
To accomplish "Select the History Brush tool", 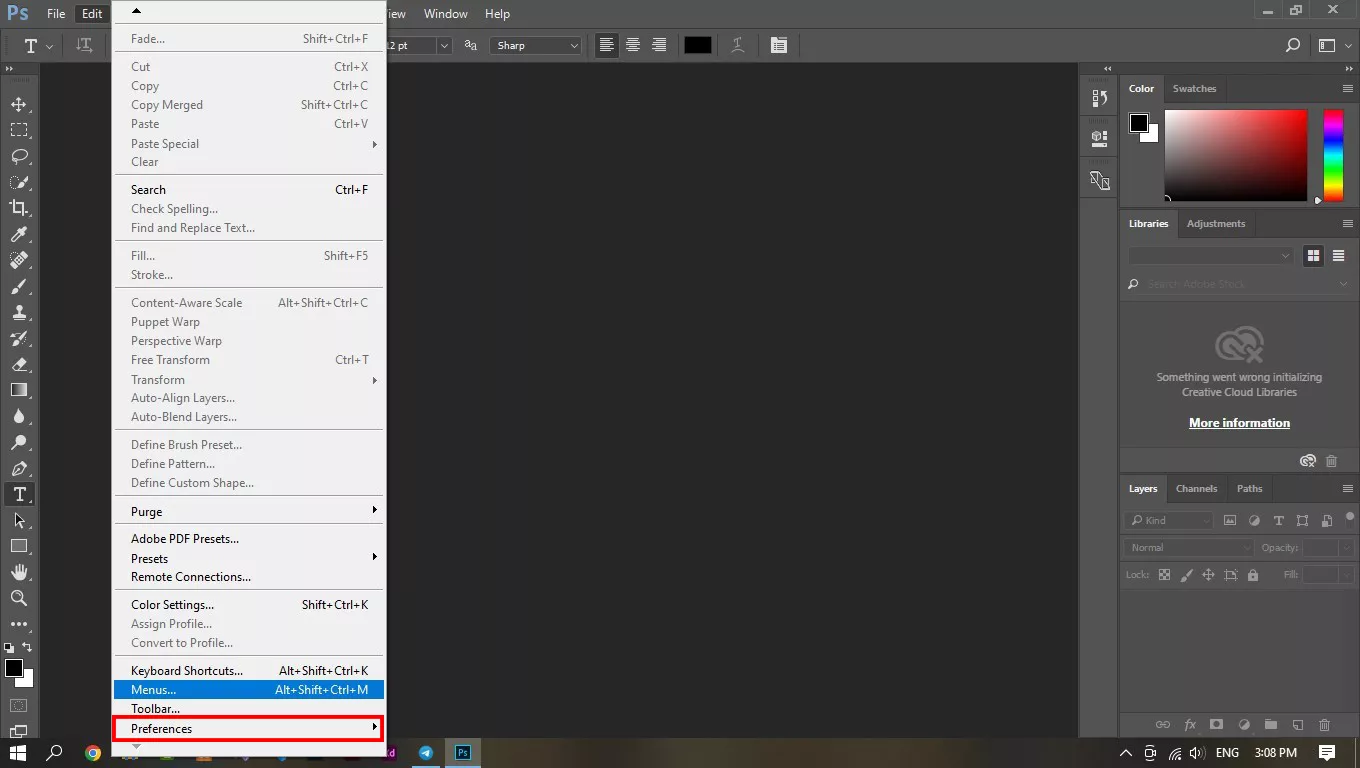I will [19, 338].
